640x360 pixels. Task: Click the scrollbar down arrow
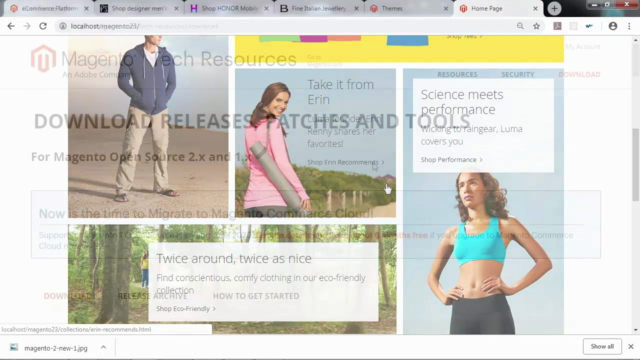coord(636,330)
